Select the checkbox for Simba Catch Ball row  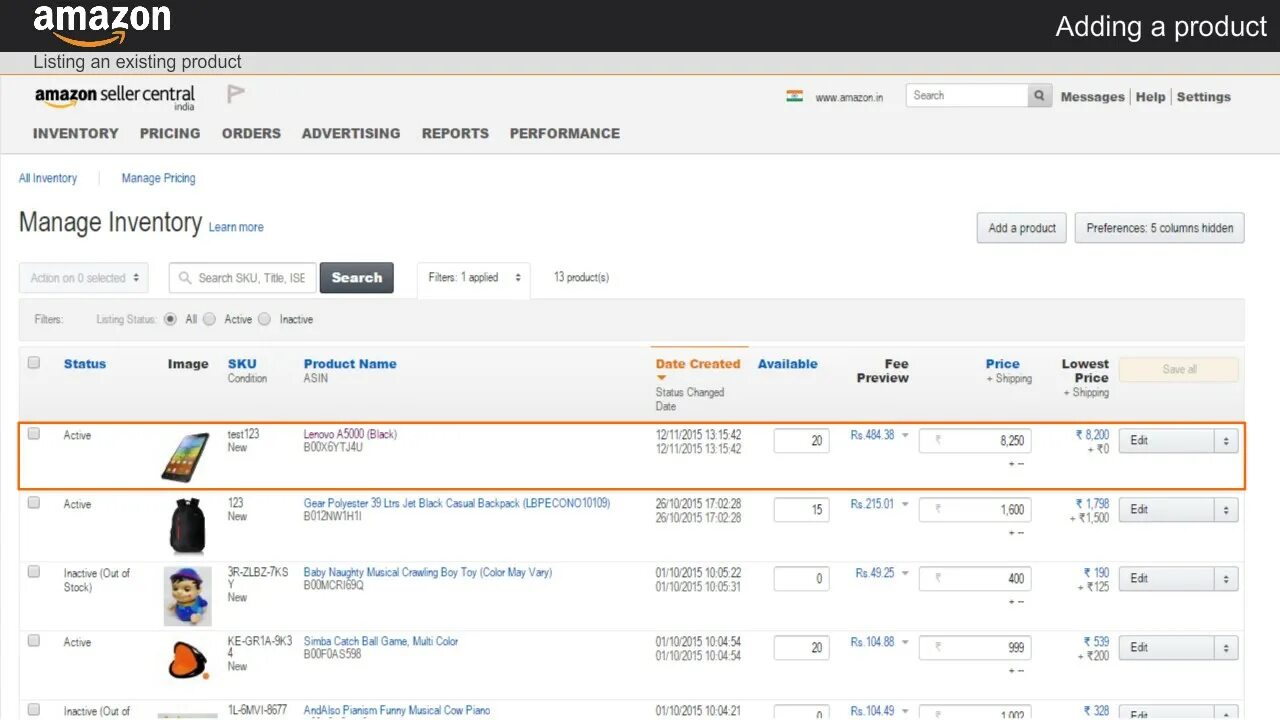coord(34,641)
